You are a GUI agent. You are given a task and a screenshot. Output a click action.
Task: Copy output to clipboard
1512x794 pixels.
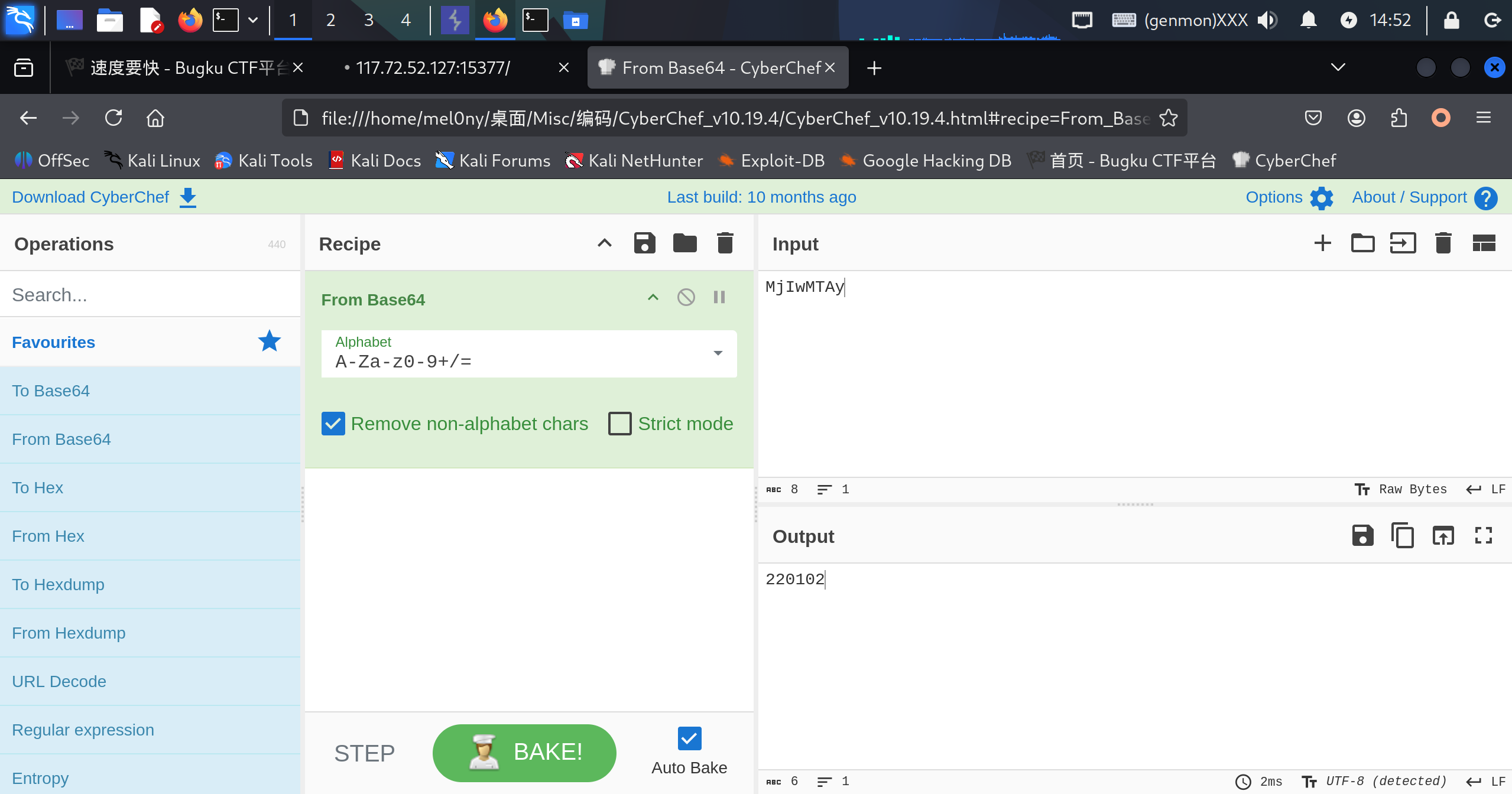(1402, 536)
